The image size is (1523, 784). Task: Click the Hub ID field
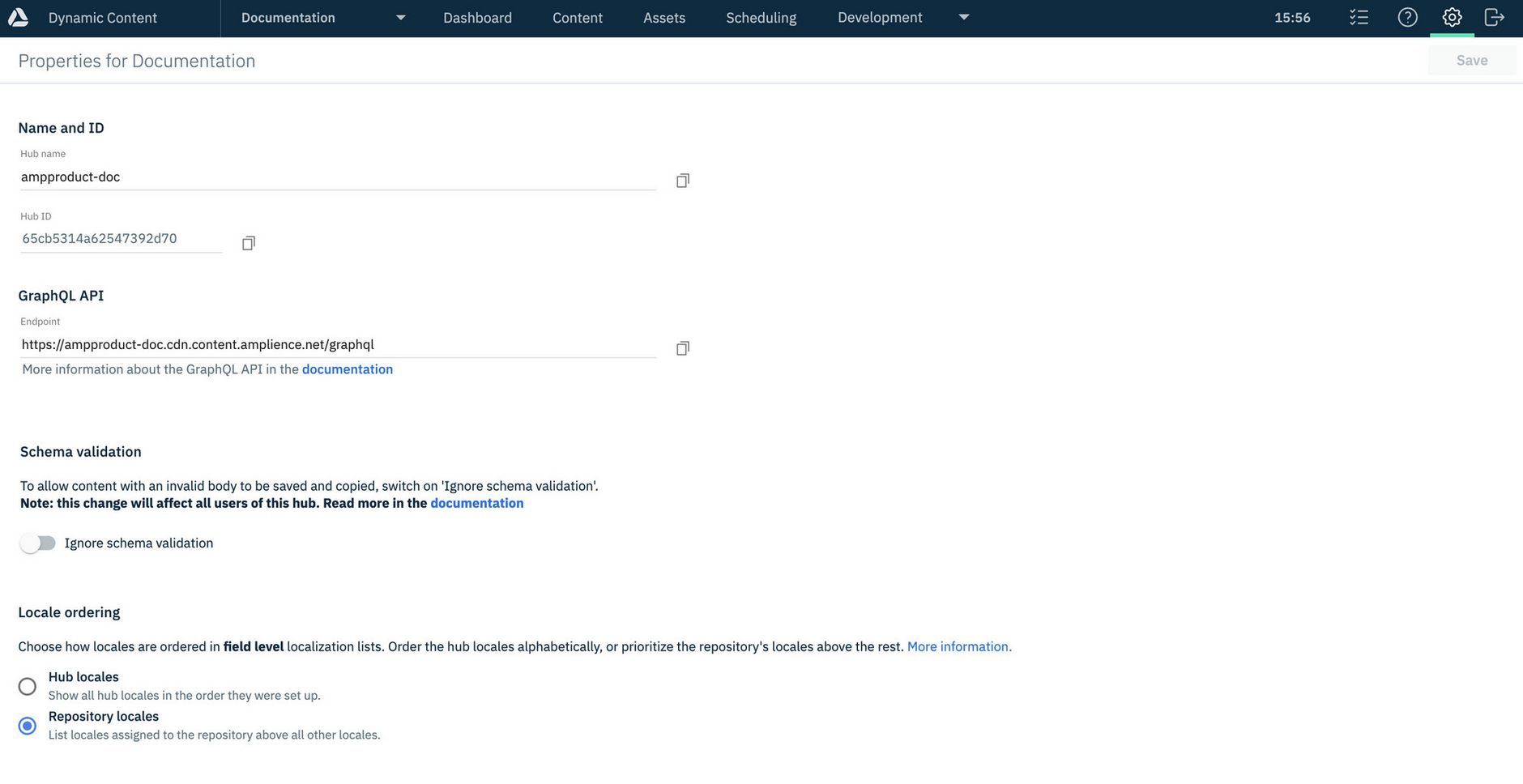[x=121, y=239]
